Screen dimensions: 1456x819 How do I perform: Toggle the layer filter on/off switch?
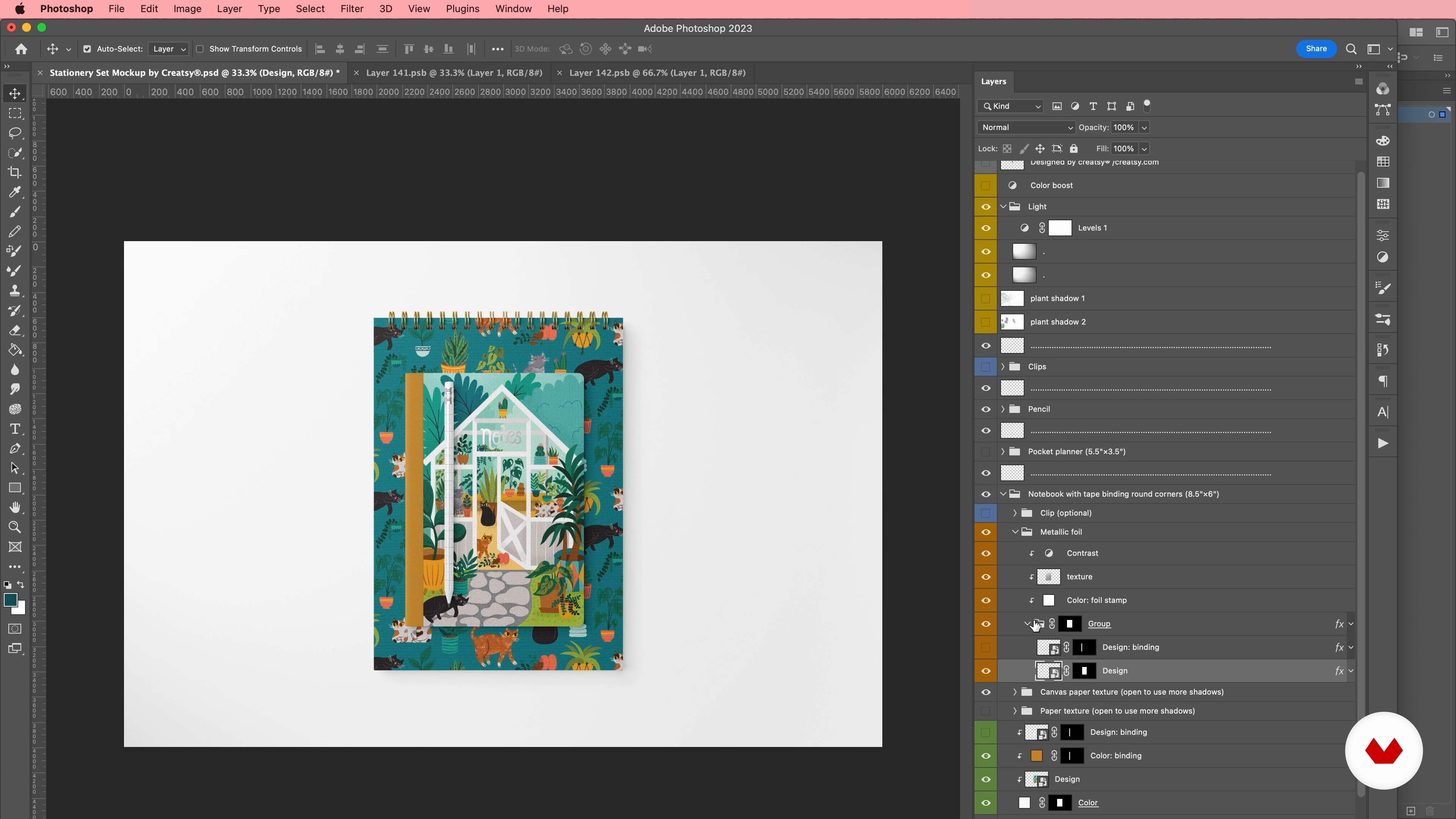click(1147, 106)
